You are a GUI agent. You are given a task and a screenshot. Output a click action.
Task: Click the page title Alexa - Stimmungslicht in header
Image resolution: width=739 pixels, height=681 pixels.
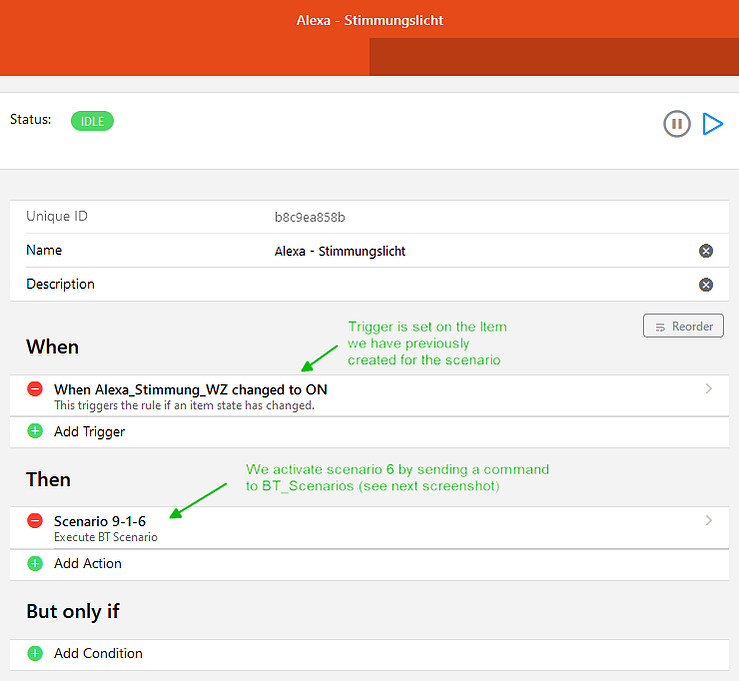370,20
